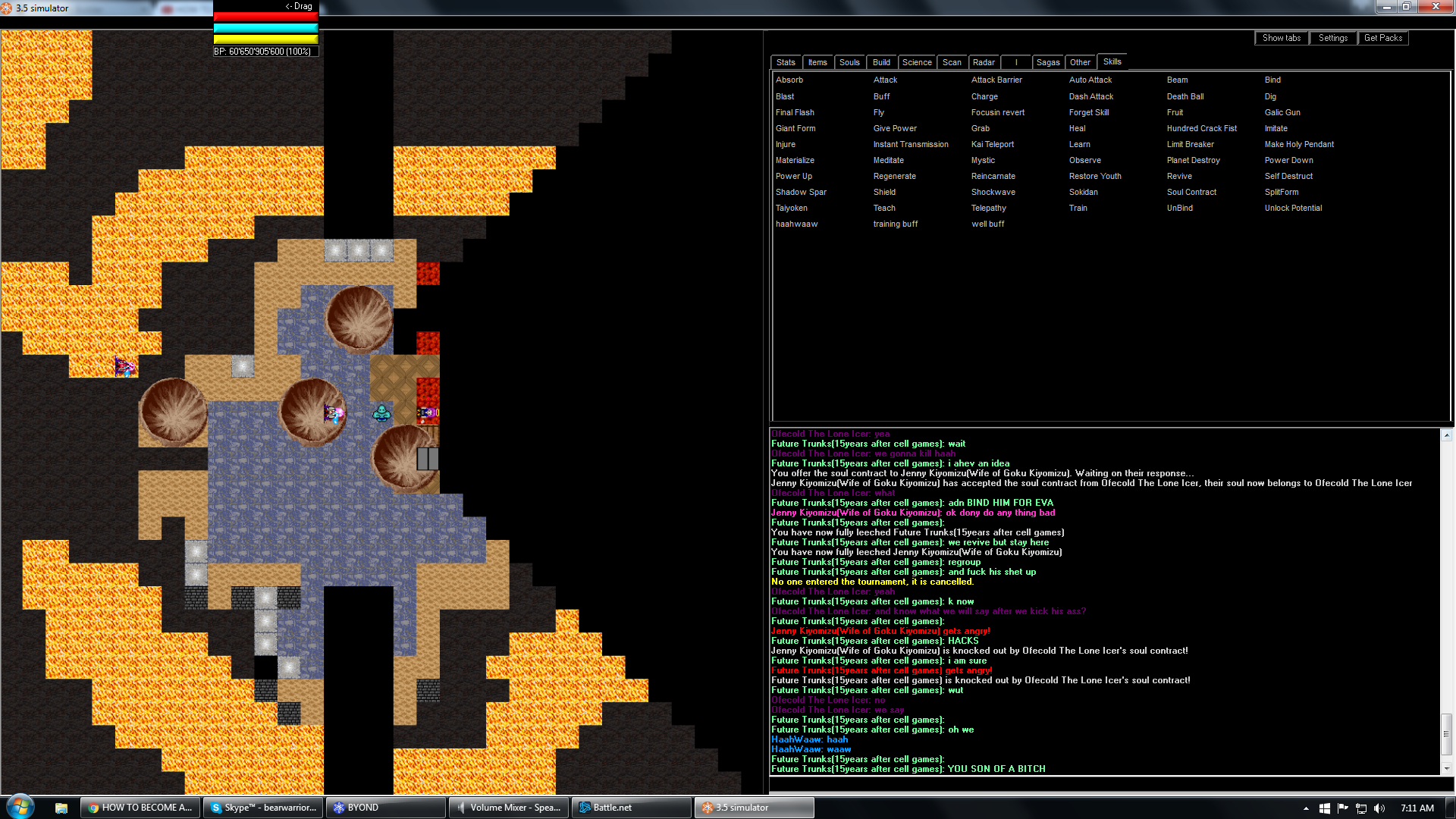Viewport: 1456px width, 819px height.
Task: Open the Items tab
Action: tap(817, 62)
